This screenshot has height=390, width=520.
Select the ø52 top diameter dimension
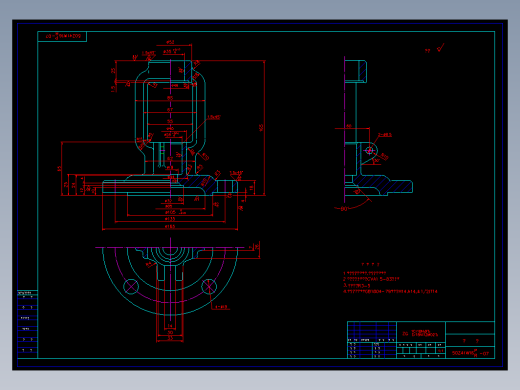tap(170, 42)
